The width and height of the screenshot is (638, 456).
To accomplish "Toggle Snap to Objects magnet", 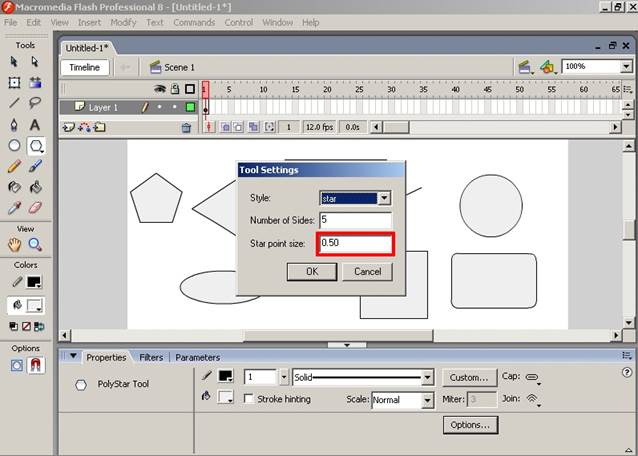I will coord(36,365).
